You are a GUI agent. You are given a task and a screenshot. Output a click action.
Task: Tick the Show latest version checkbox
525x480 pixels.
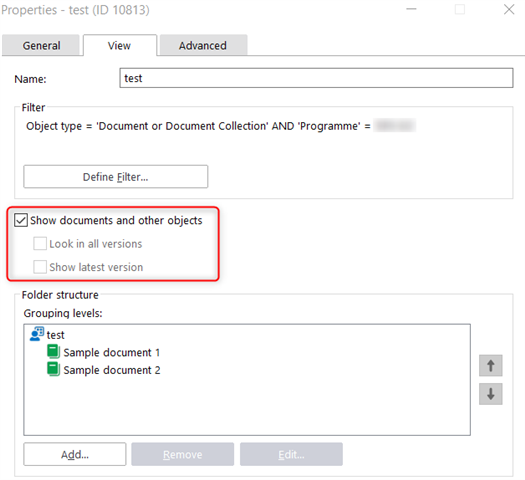pos(40,267)
